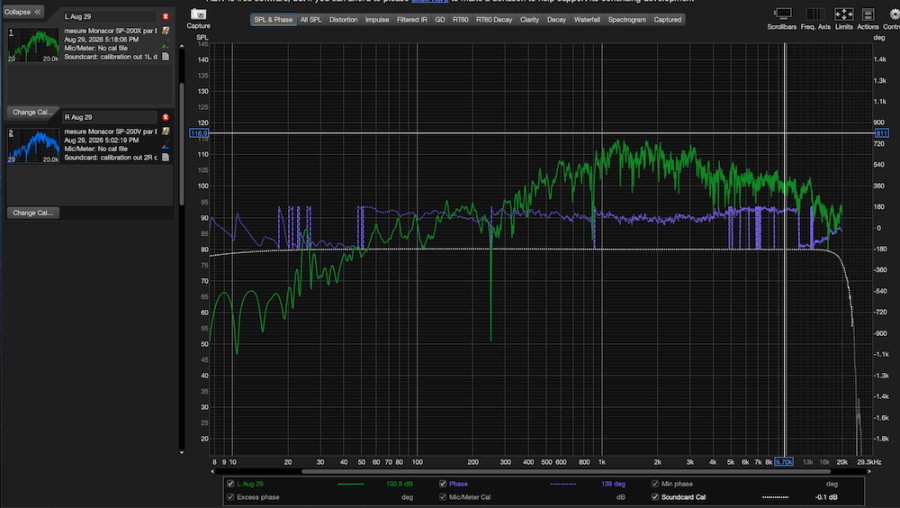Edit notes for L Aug 29 measurement
Screen dimensions: 900x508
point(165,30)
